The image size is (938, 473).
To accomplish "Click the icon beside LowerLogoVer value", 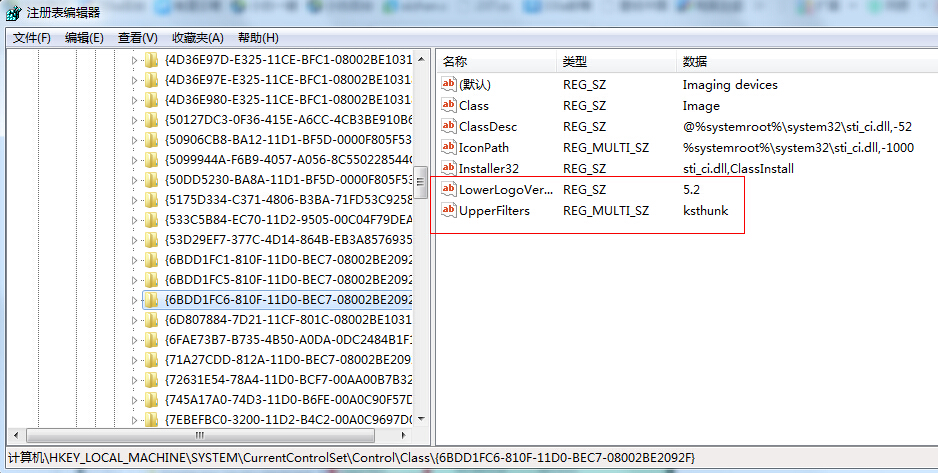I will pos(449,190).
